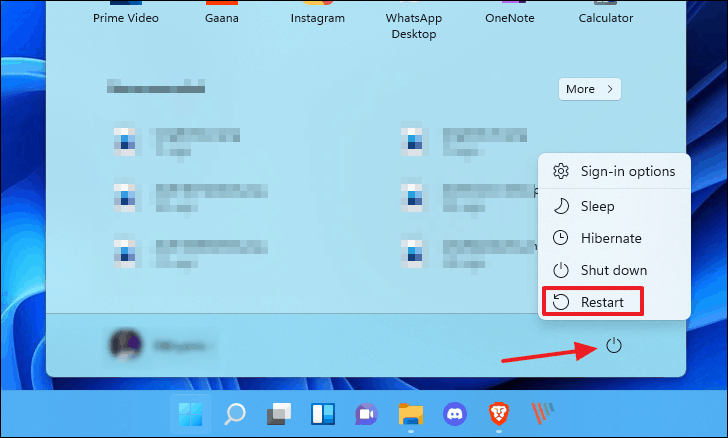Open File Explorer from the taskbar

[411, 412]
